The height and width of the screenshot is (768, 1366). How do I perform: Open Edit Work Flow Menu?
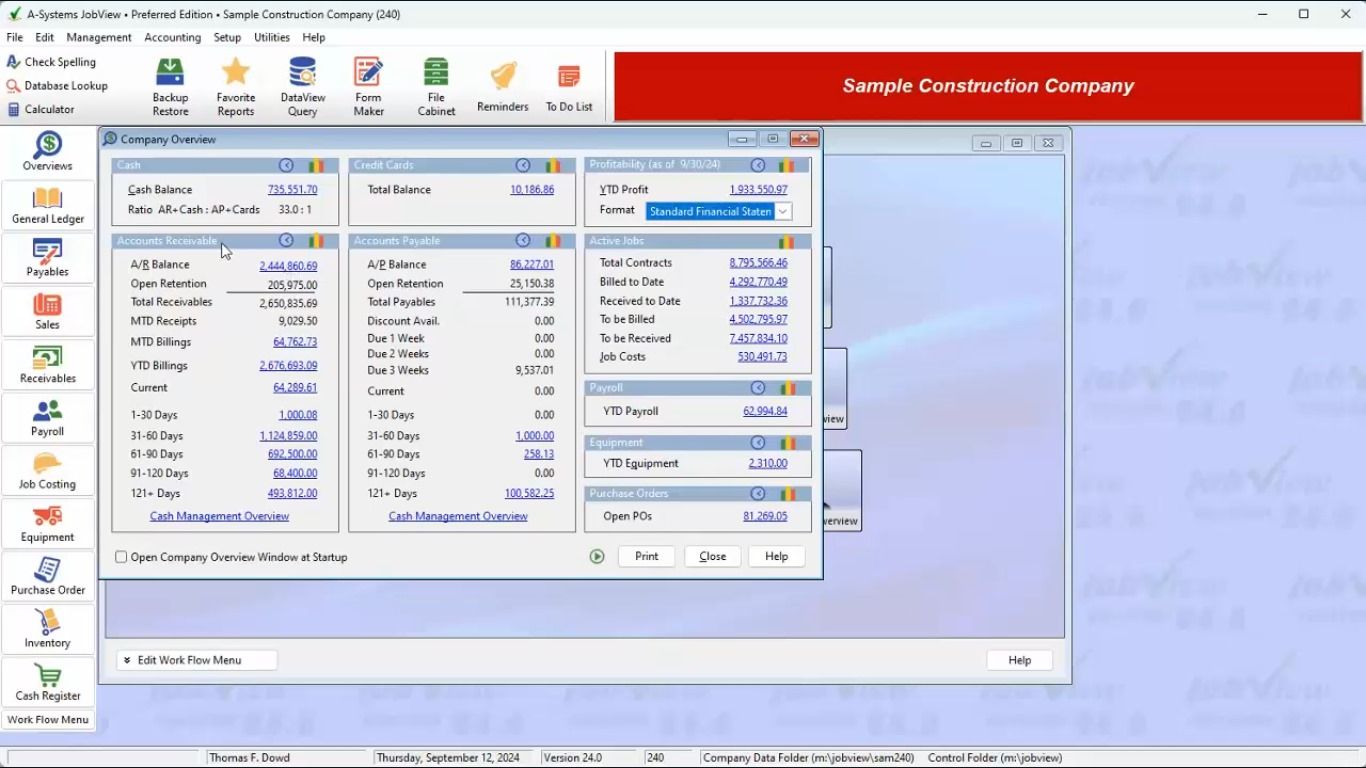coord(196,660)
